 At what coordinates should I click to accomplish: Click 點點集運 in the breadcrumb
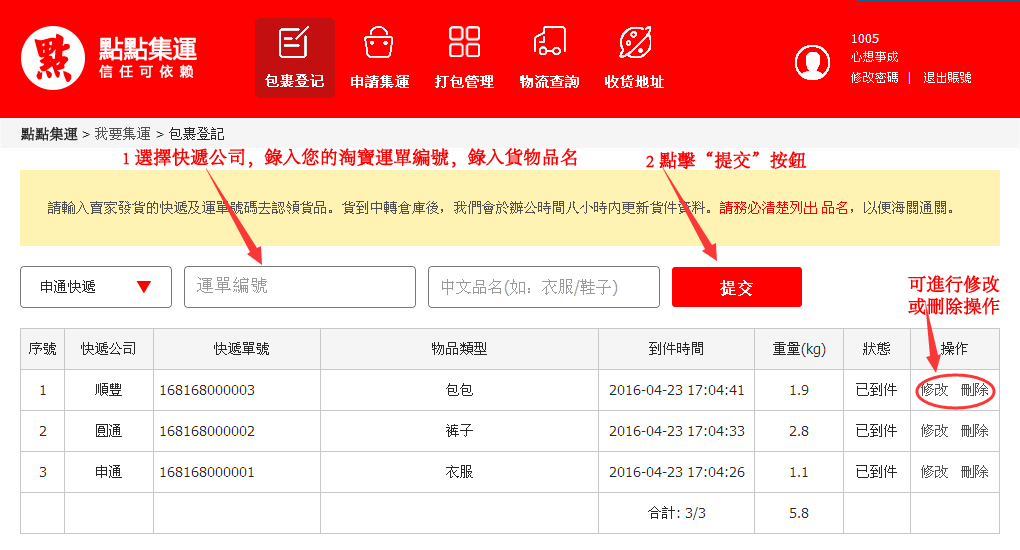[49, 134]
